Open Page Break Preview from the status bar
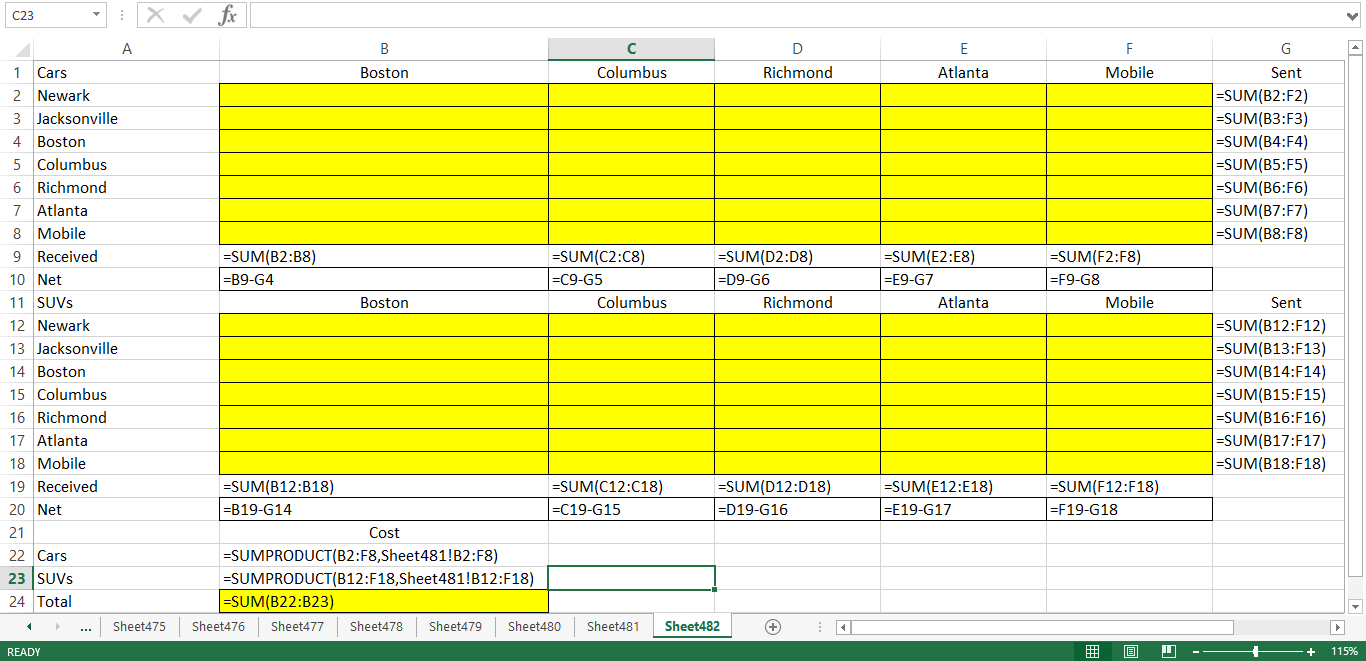This screenshot has width=1366, height=661. pyautogui.click(x=1168, y=651)
